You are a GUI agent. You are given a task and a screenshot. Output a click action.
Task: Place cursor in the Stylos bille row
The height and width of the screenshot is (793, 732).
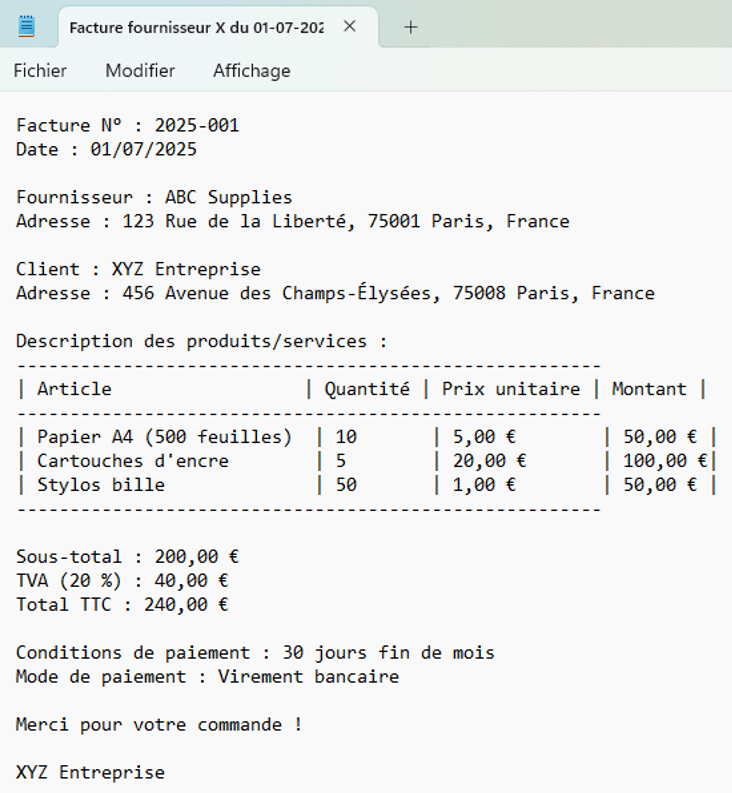point(100,485)
